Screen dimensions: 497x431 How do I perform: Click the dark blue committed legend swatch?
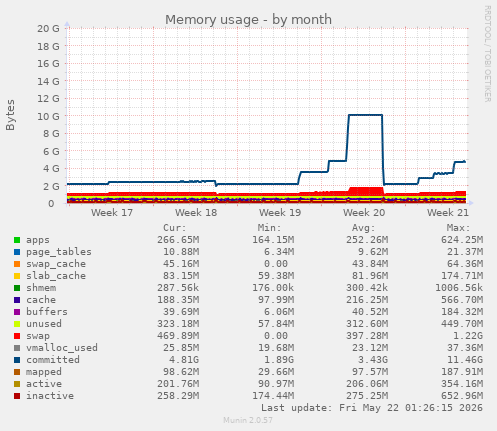click(x=17, y=360)
